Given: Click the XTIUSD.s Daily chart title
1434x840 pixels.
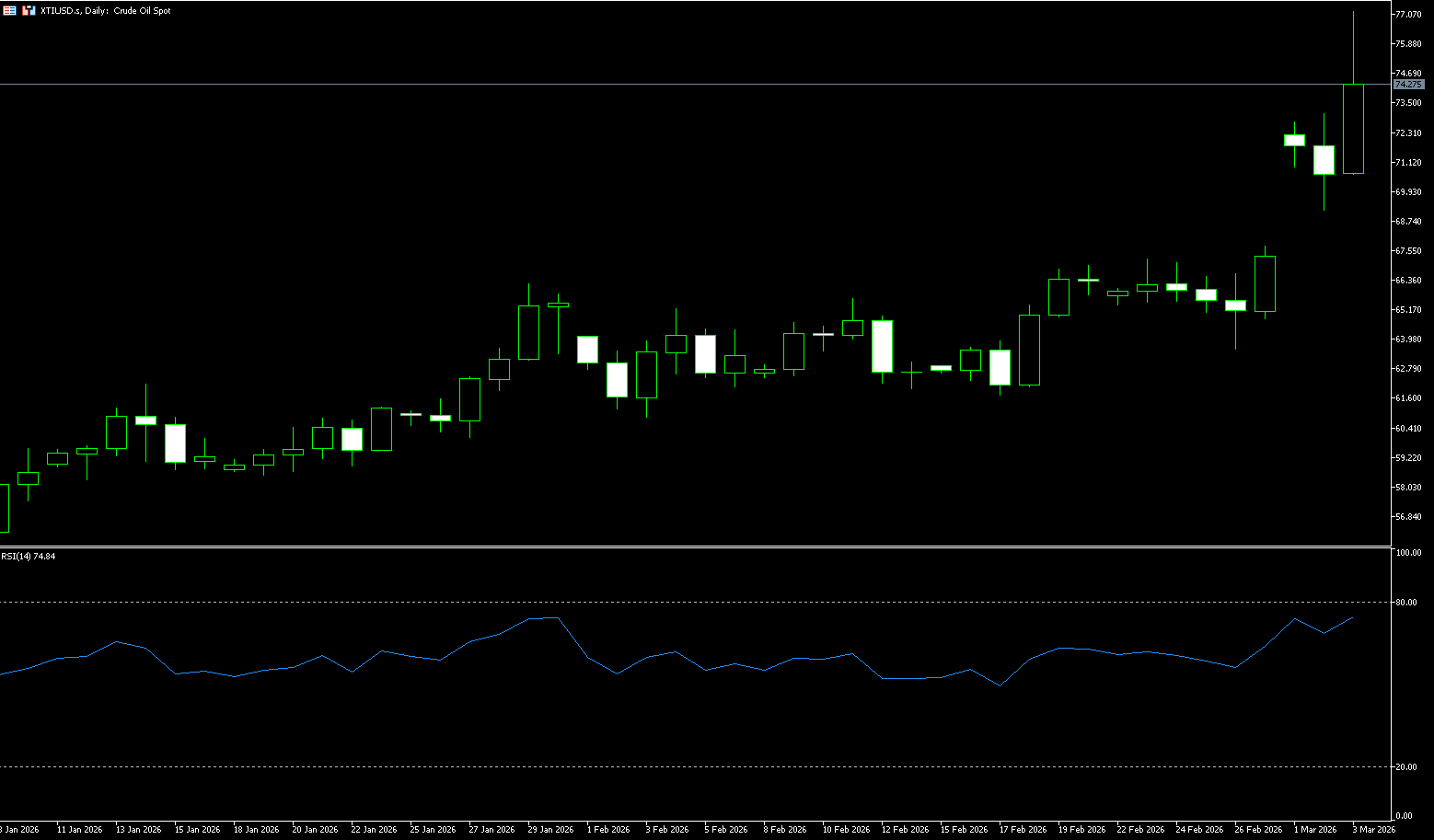Looking at the screenshot, I should pyautogui.click(x=106, y=11).
